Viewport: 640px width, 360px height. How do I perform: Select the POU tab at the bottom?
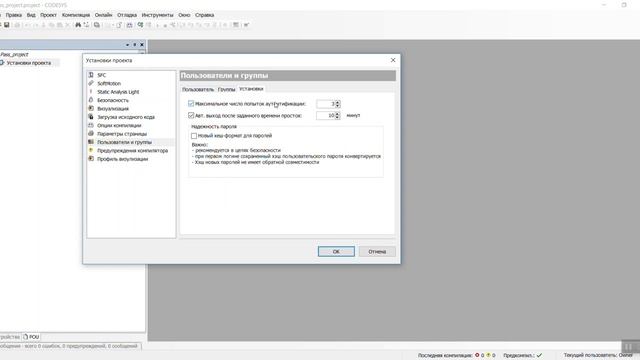pyautogui.click(x=31, y=337)
